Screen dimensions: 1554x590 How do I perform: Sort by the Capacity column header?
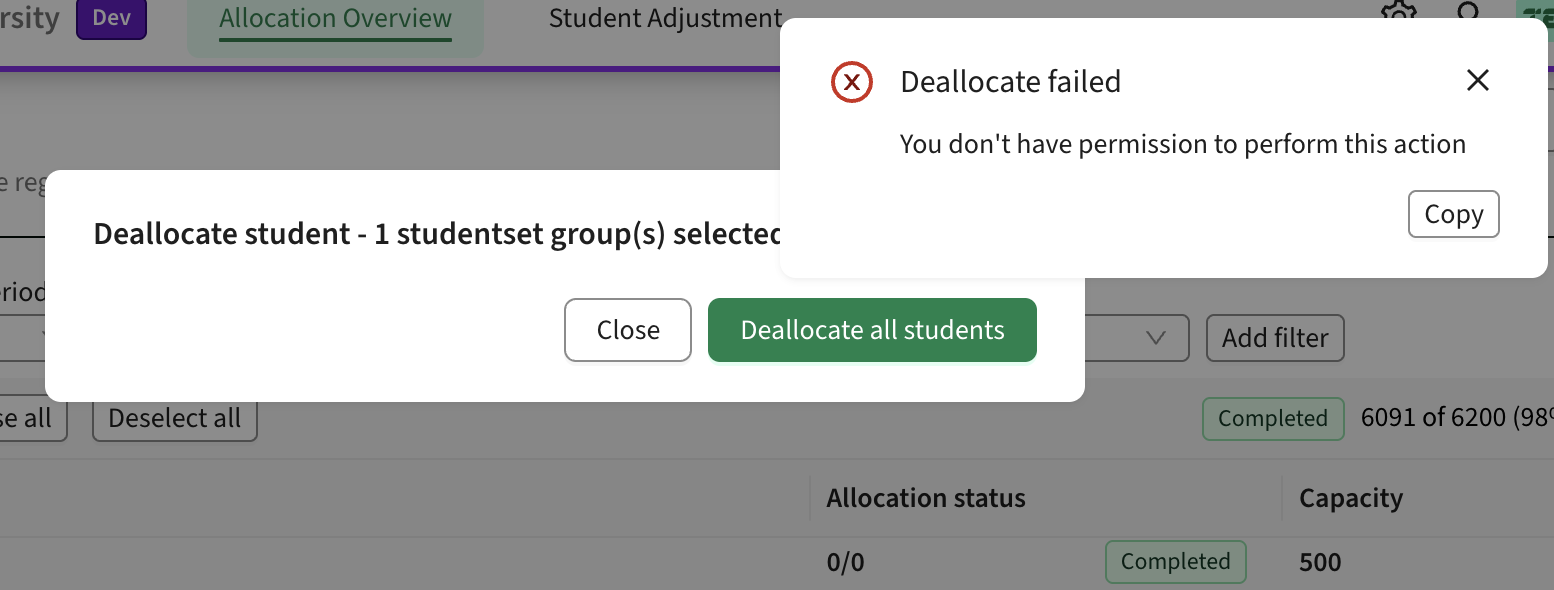pos(1350,497)
